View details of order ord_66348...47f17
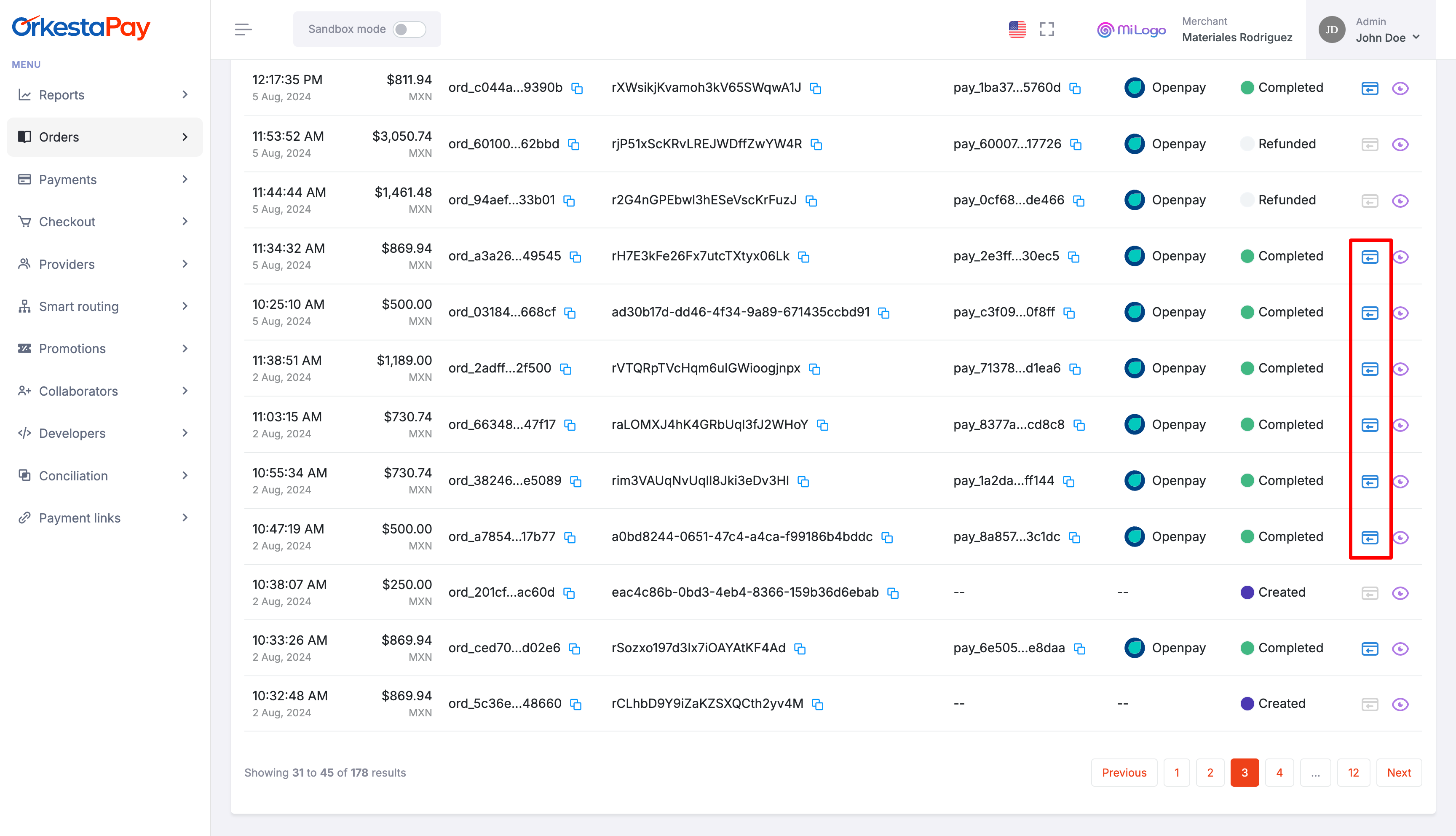 (x=1400, y=426)
